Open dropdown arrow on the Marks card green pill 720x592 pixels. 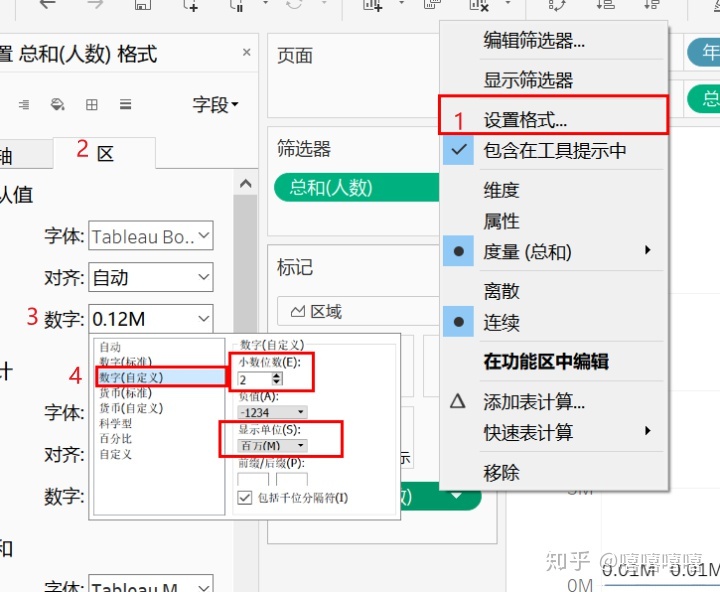457,496
